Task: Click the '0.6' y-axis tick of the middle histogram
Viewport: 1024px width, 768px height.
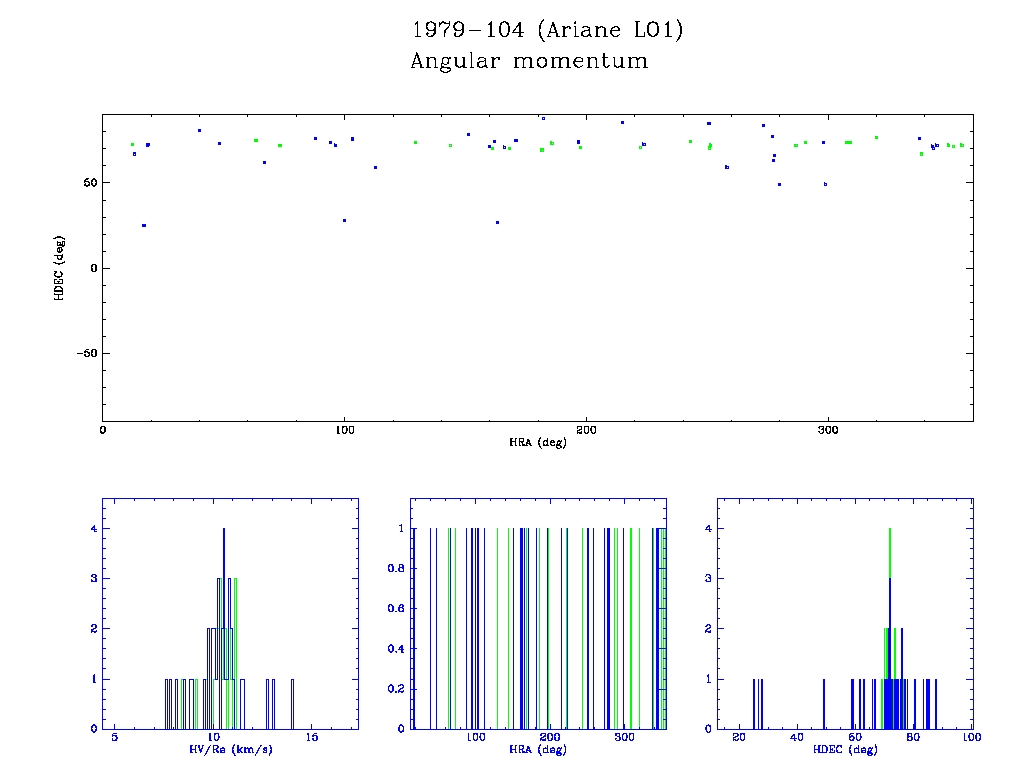Action: 396,609
